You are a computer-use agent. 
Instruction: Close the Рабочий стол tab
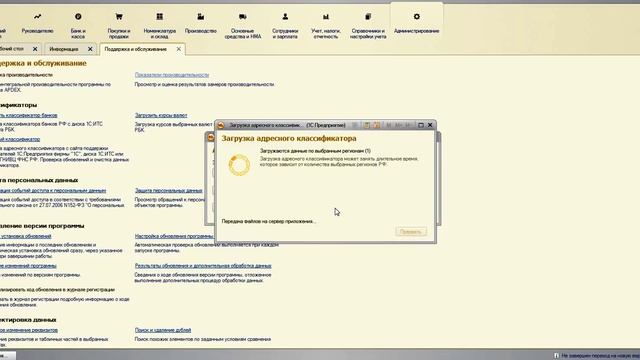(35, 49)
